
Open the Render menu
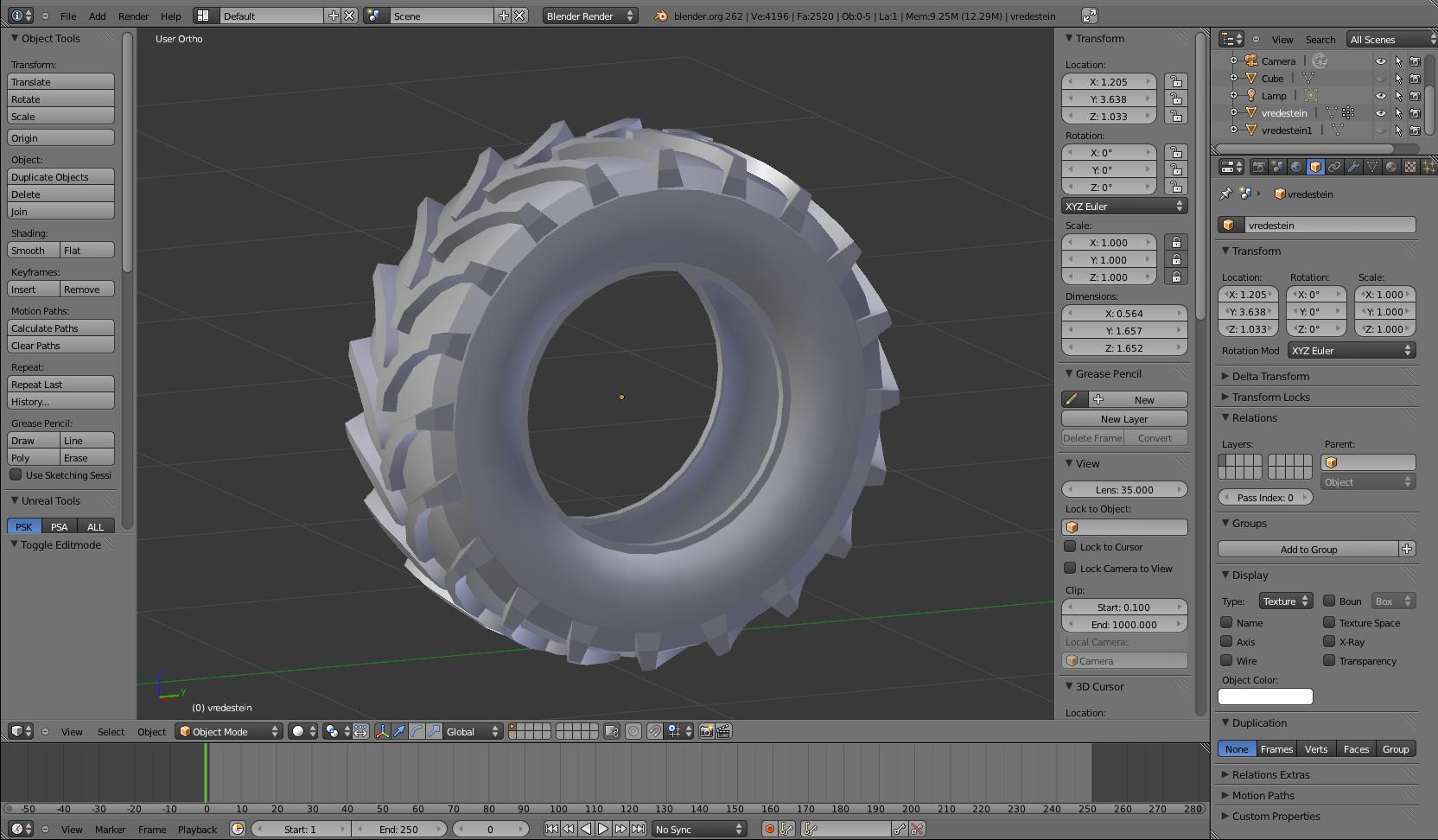point(133,16)
